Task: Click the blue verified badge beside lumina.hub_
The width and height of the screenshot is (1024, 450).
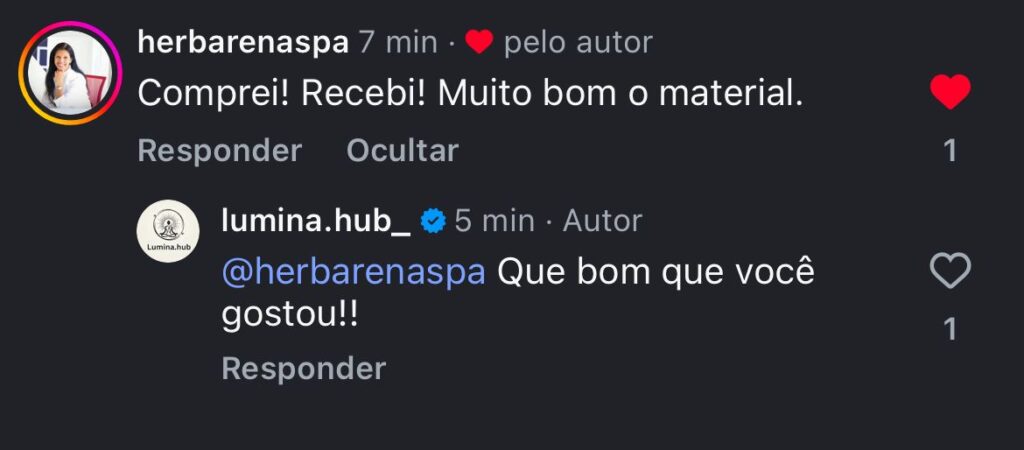Action: (x=432, y=220)
